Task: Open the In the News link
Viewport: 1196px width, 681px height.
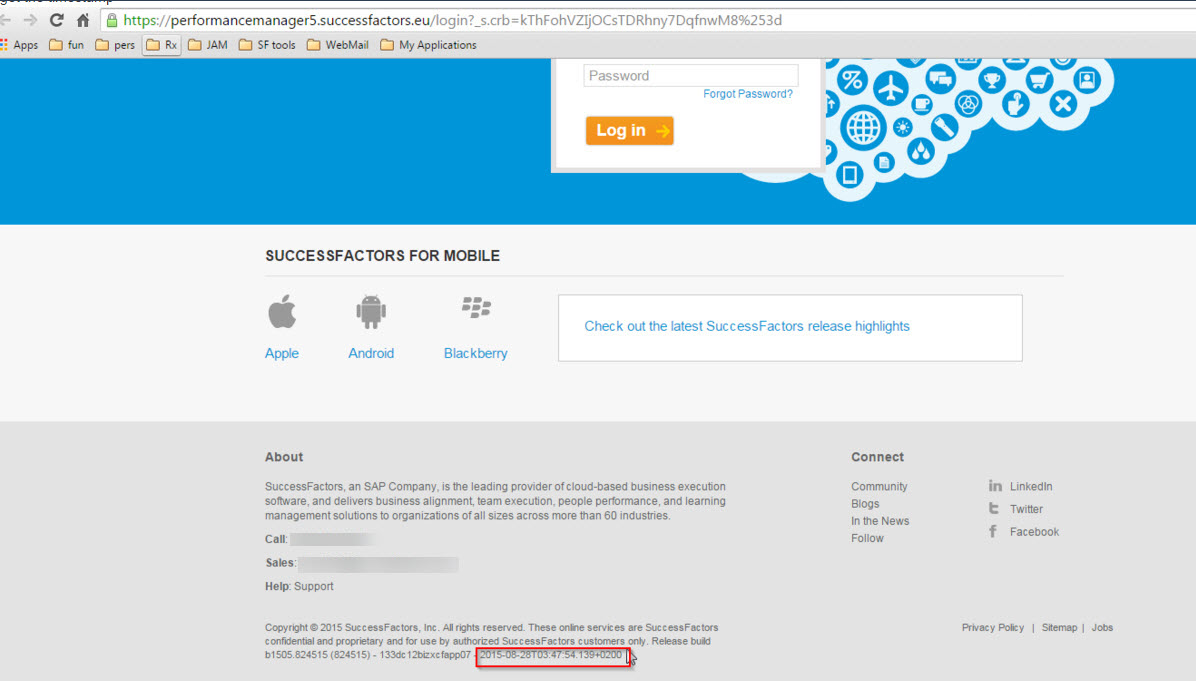Action: (880, 521)
